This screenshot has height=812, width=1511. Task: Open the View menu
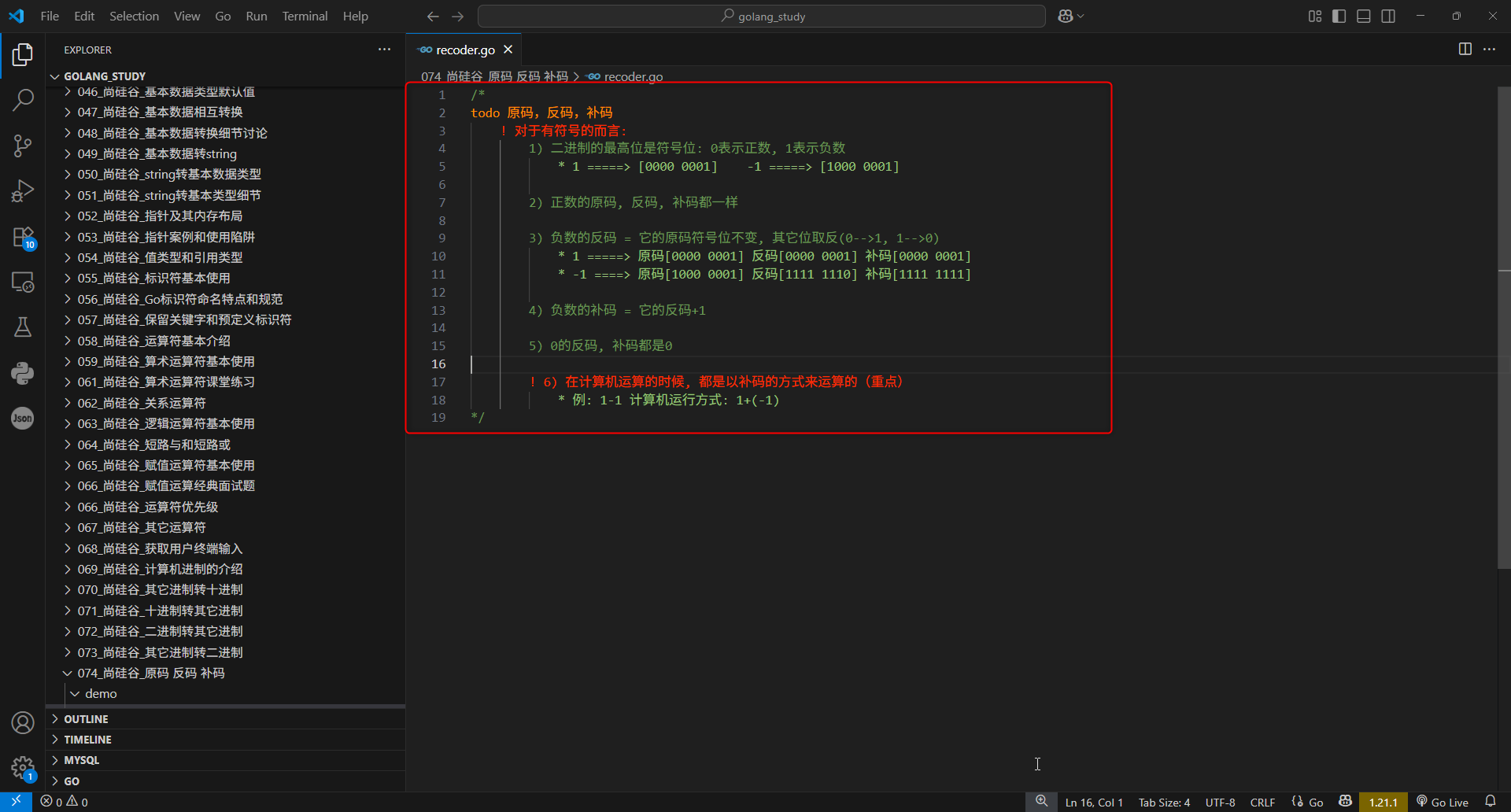coord(187,16)
